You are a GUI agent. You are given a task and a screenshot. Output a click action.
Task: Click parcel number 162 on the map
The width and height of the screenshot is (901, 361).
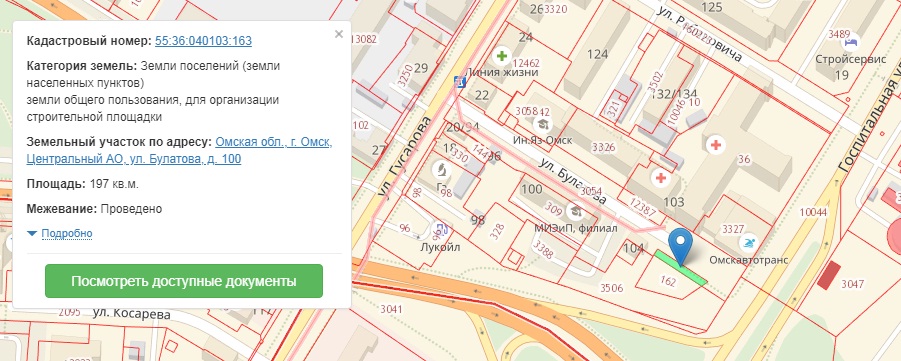coord(668,281)
